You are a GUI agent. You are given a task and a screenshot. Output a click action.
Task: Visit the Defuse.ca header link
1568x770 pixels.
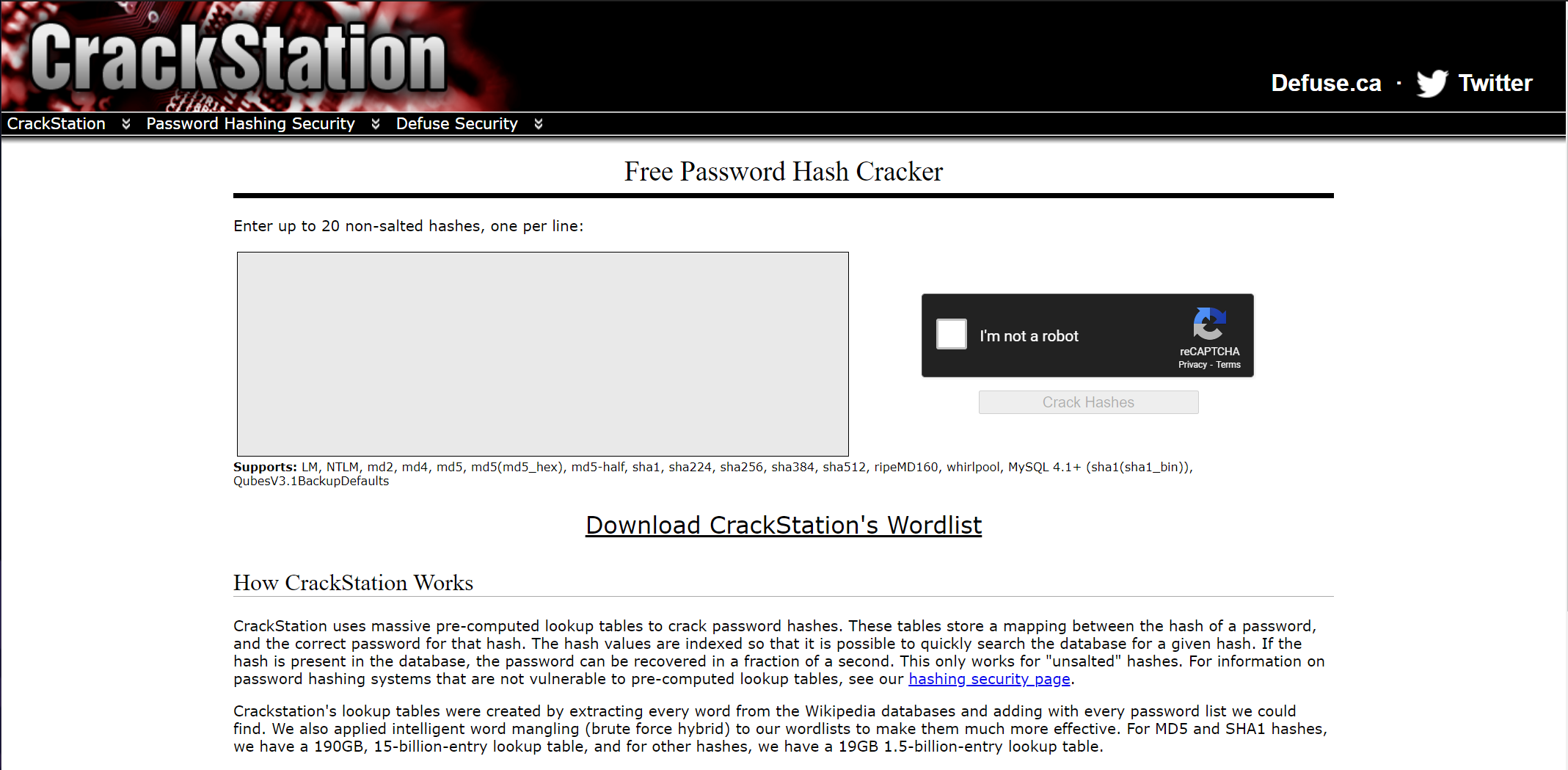(1326, 83)
